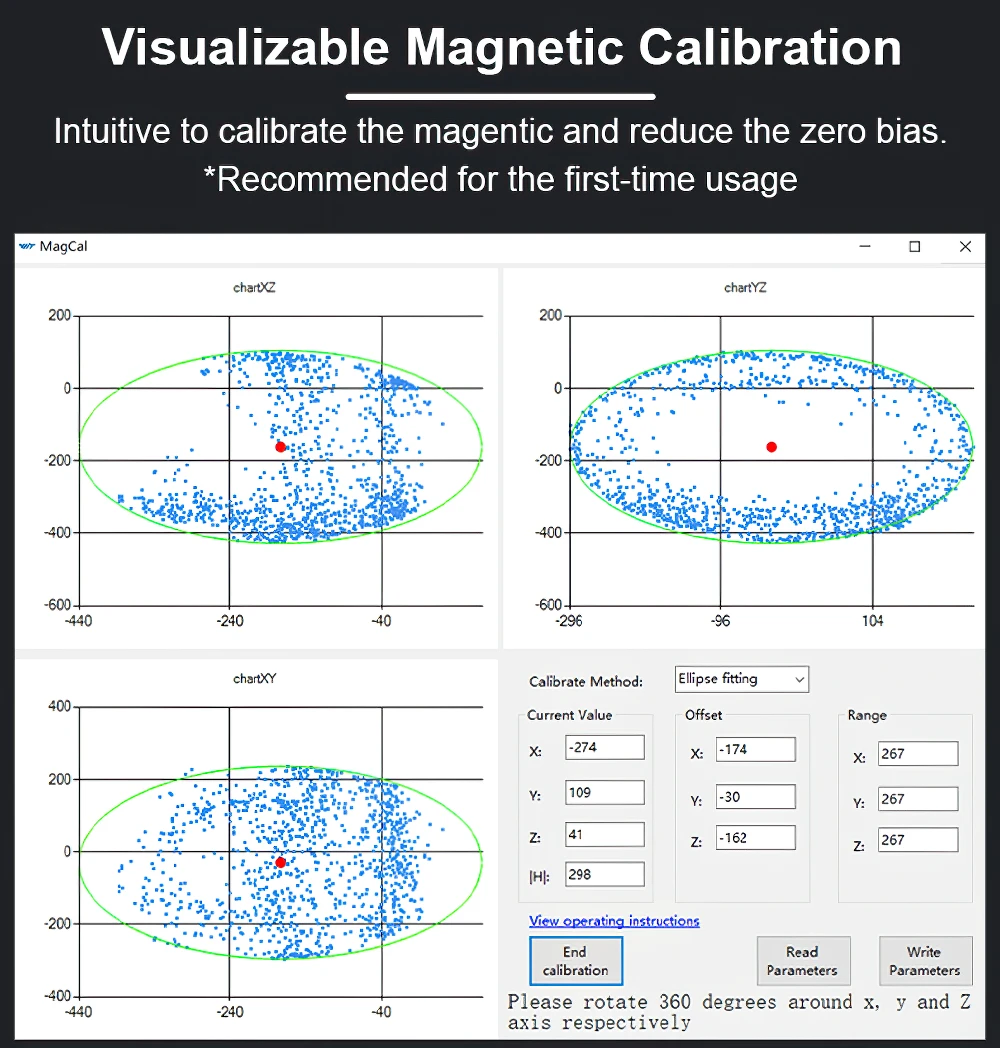Image resolution: width=1000 pixels, height=1048 pixels.
Task: Open the Calibrate Method dropdown
Action: coord(741,679)
